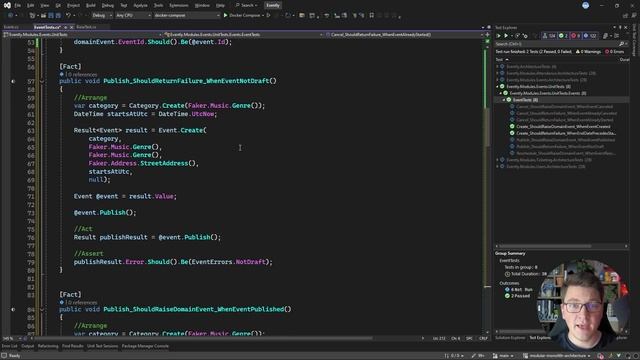Click test status glyph beside line 84
640x360 pixels.
click(13, 309)
